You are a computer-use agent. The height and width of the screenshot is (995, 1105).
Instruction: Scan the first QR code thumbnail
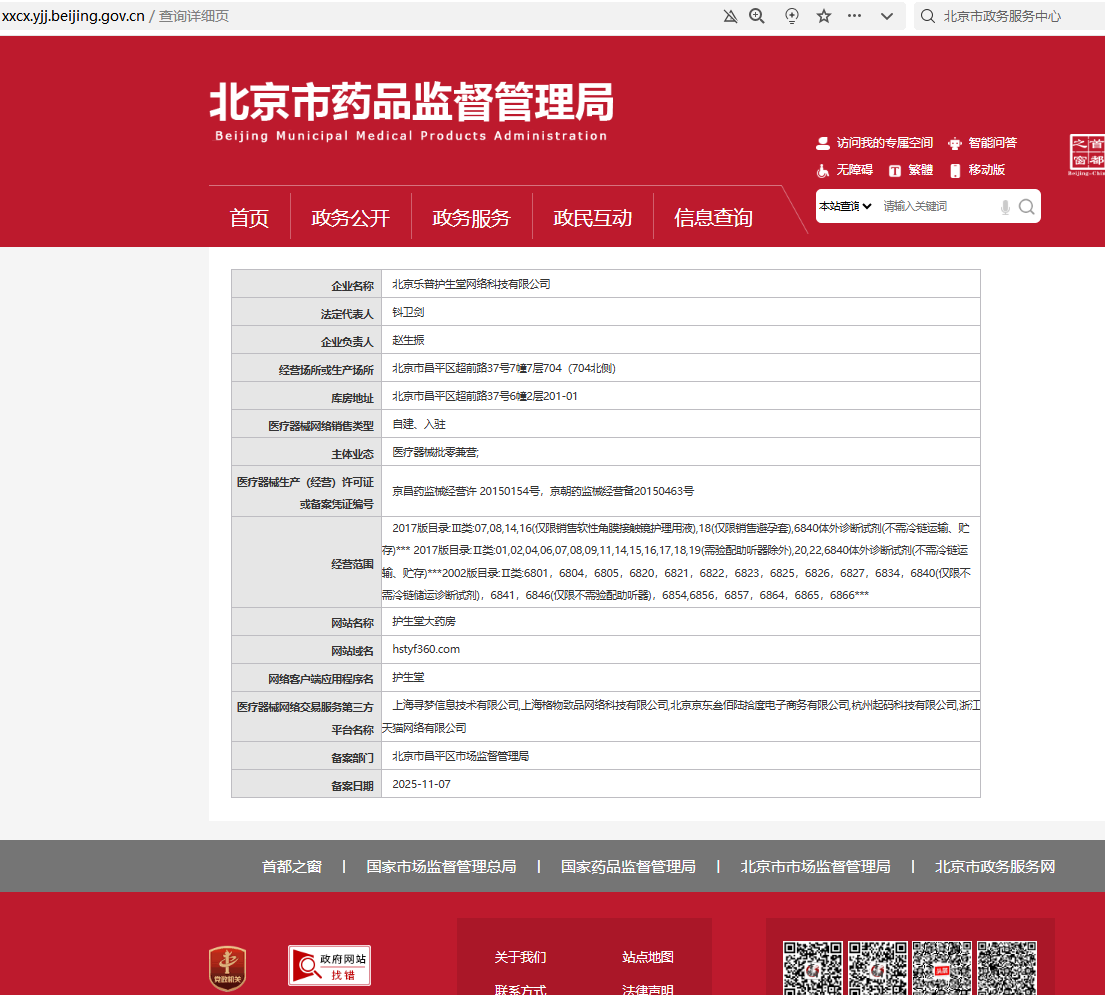click(814, 969)
